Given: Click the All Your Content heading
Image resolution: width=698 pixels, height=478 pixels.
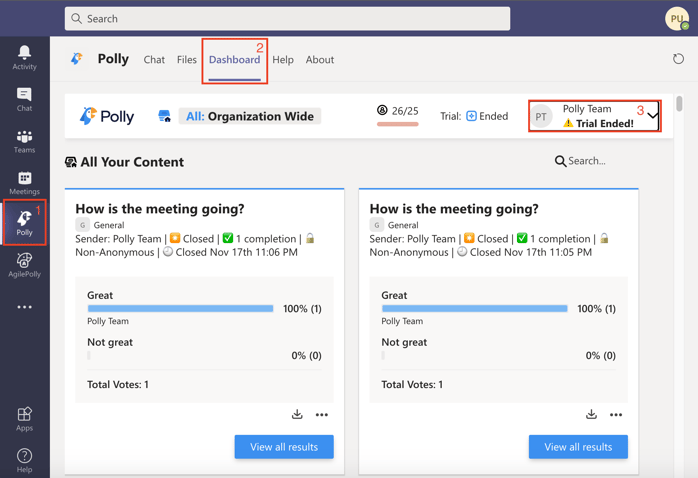Looking at the screenshot, I should tap(132, 162).
